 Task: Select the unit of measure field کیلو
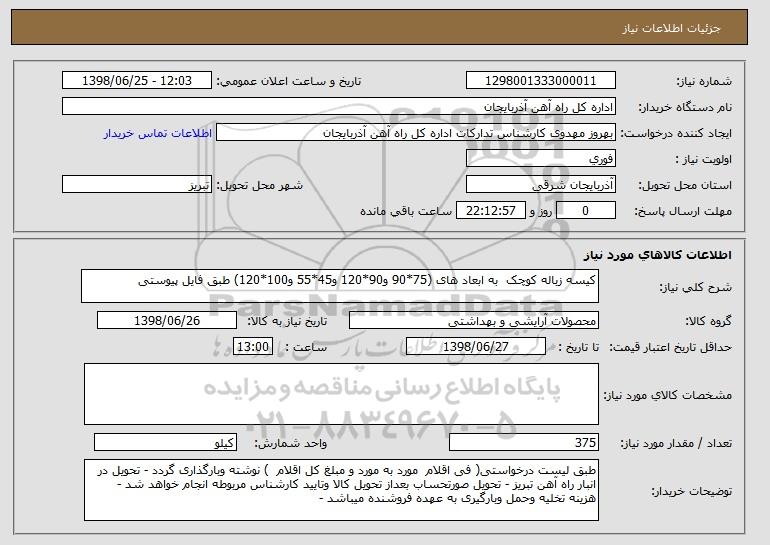point(165,442)
